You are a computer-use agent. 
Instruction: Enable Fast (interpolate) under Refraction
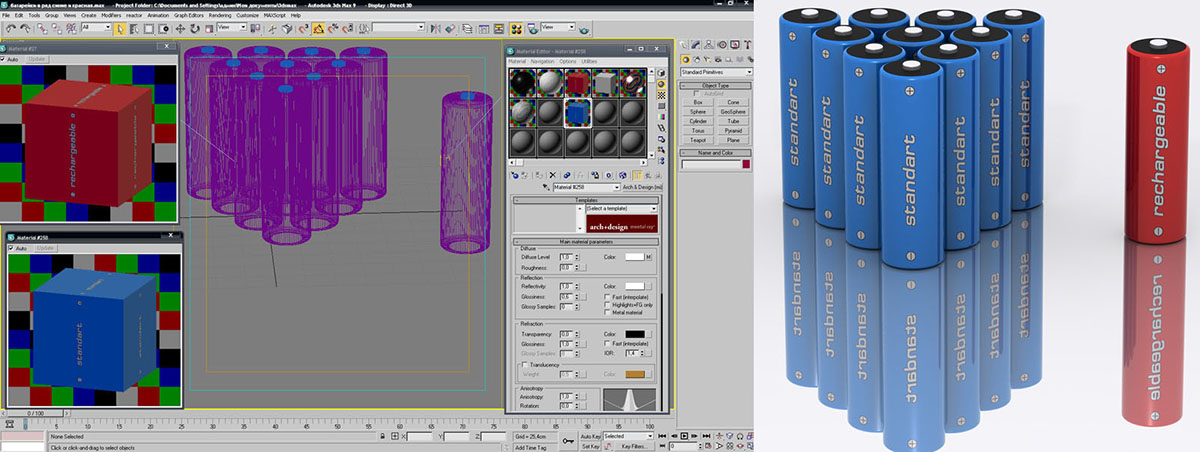(x=607, y=343)
